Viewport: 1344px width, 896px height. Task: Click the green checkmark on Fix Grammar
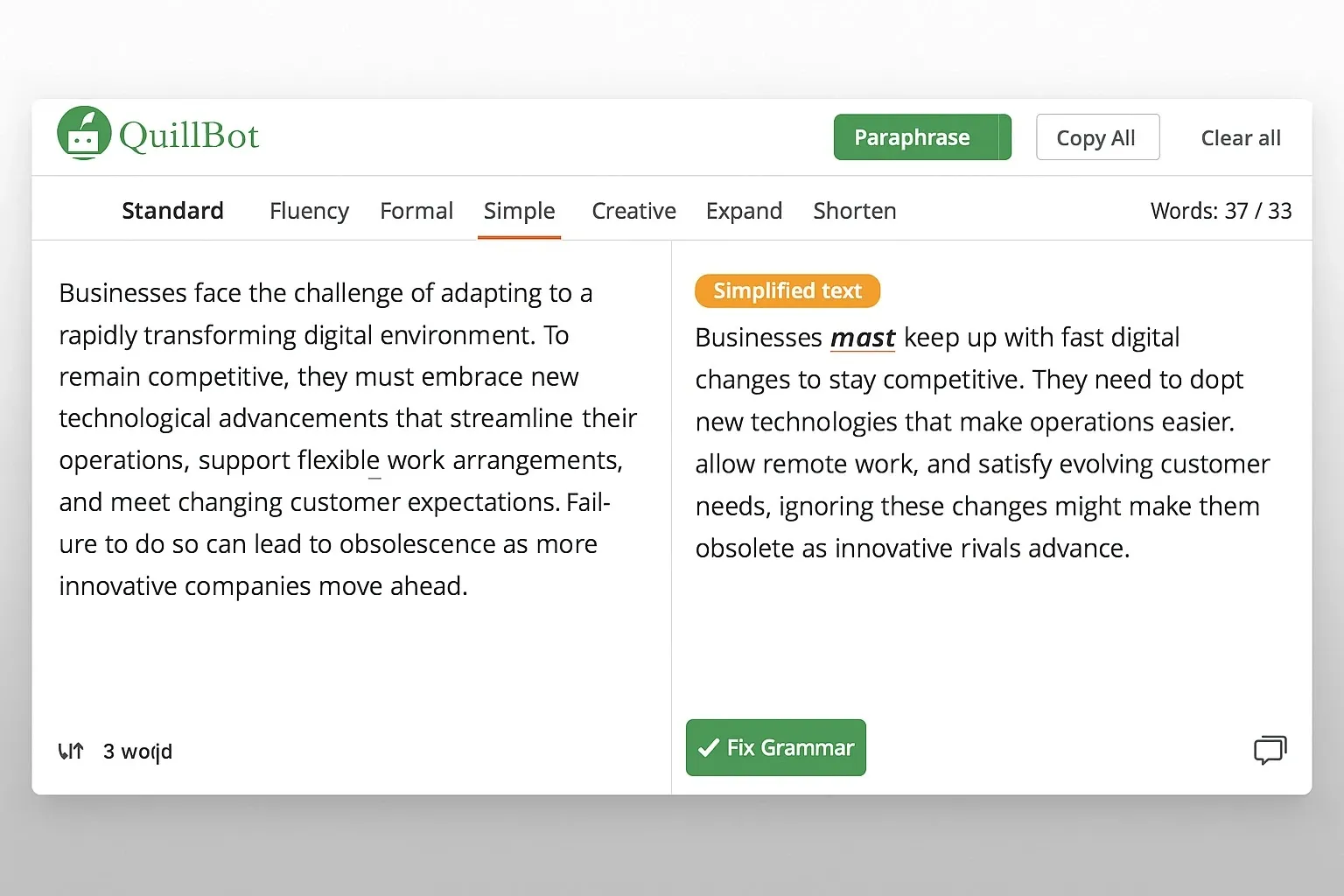[709, 748]
